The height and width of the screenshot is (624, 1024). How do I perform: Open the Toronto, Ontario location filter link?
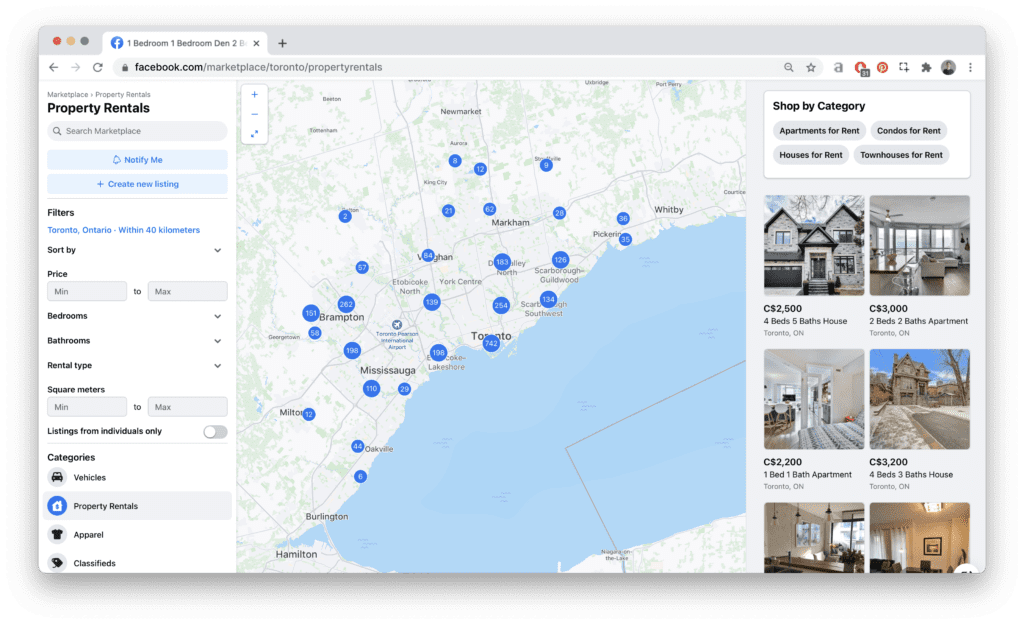click(123, 230)
